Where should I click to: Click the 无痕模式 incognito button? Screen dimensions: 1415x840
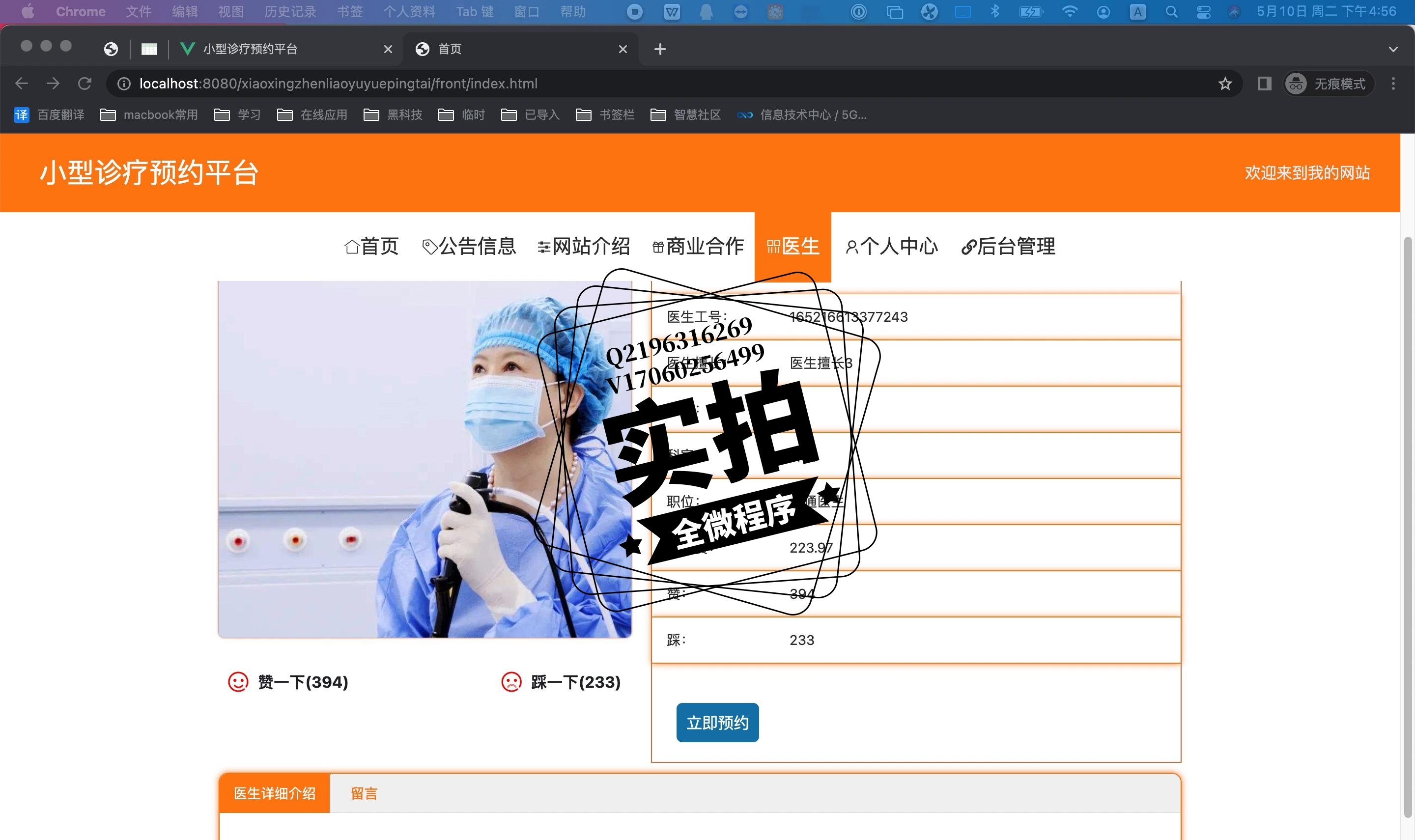point(1328,84)
